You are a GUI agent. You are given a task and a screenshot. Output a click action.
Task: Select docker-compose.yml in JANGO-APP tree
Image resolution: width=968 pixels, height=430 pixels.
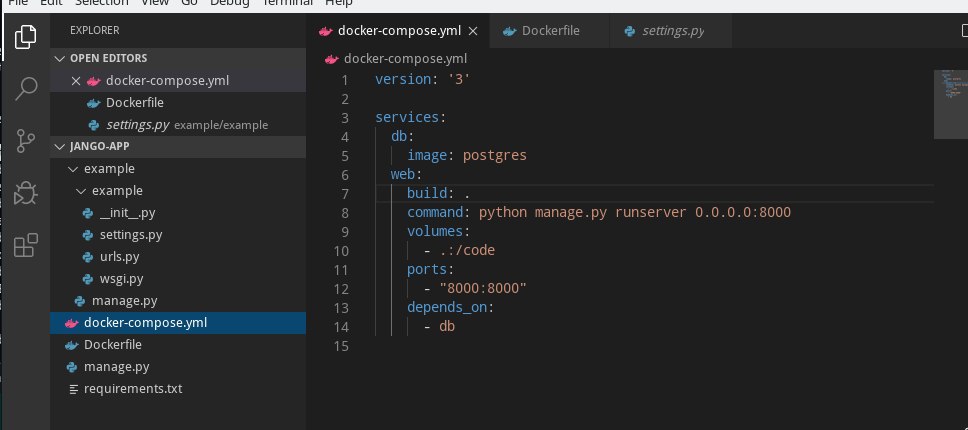click(x=178, y=323)
